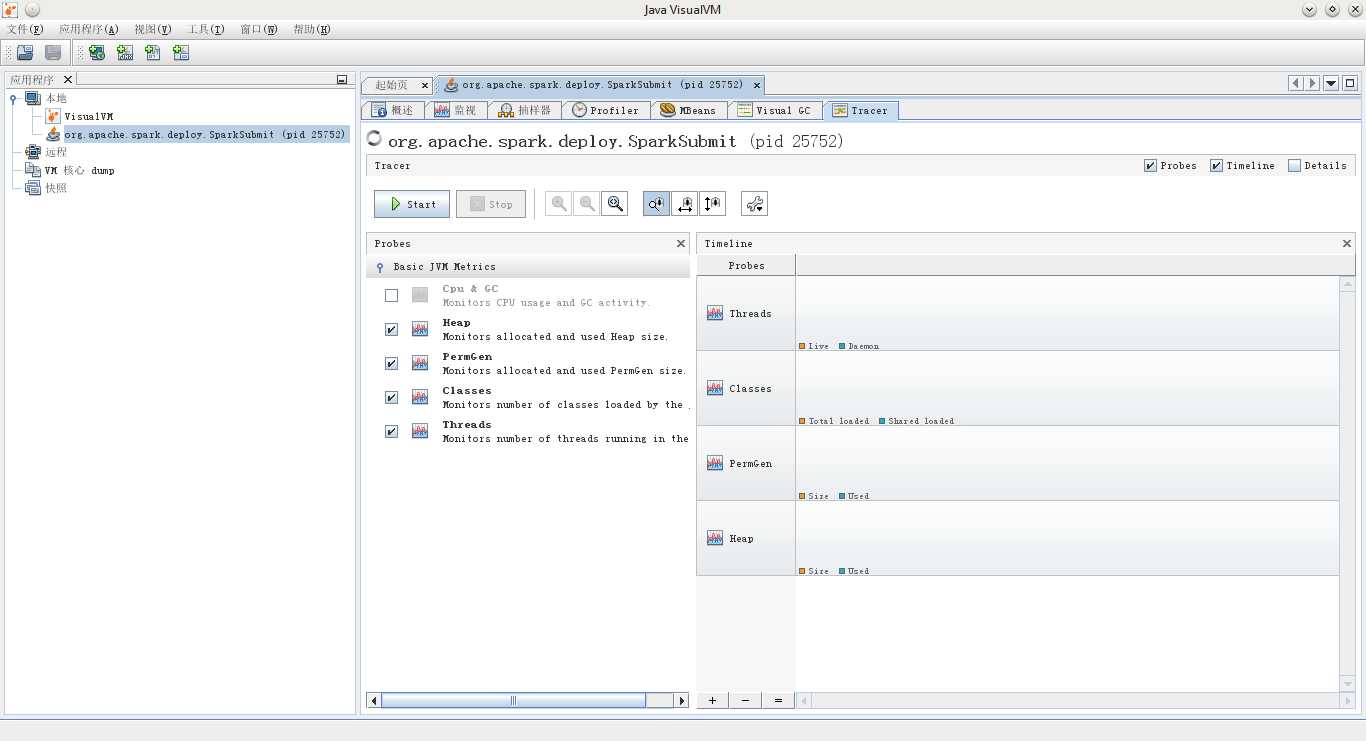This screenshot has height=741, width=1366.
Task: Open the Tools menu
Action: coord(206,29)
